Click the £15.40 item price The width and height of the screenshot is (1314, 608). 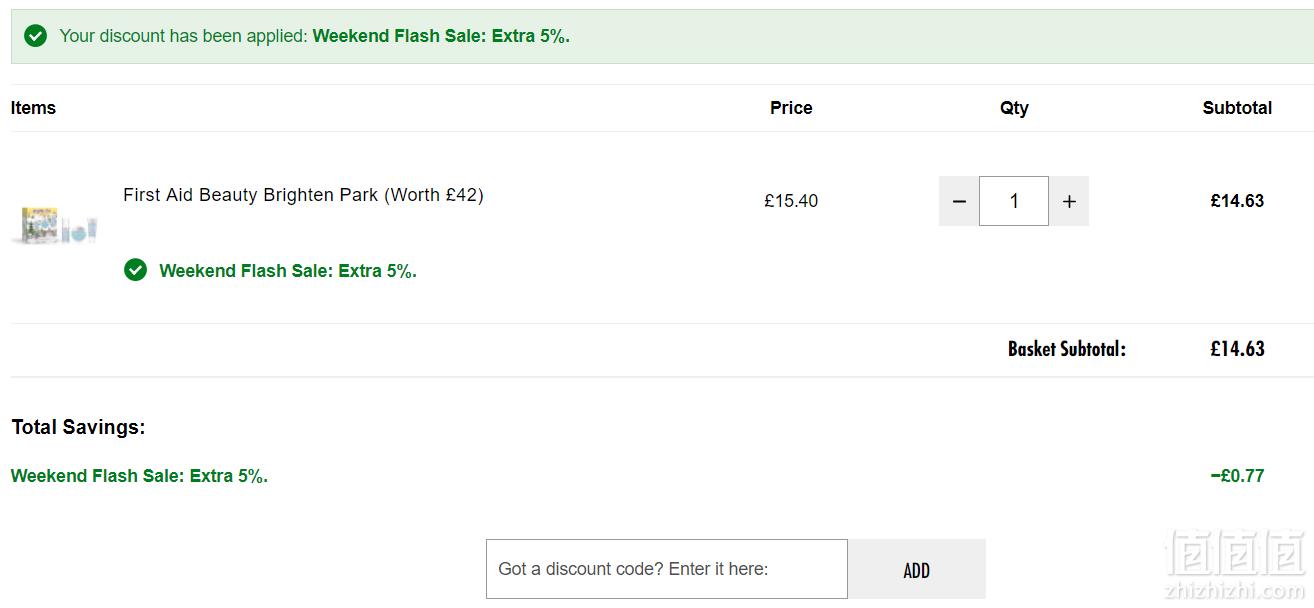point(791,201)
